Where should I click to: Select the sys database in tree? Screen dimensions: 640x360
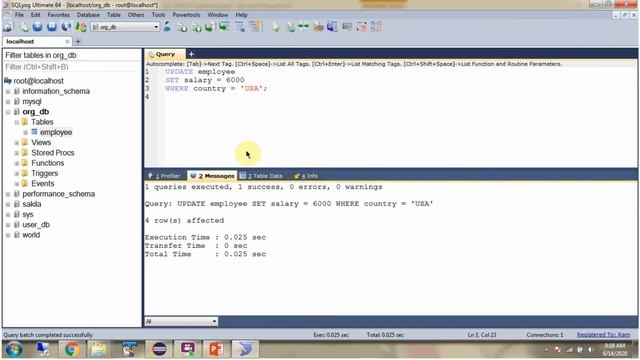click(28, 214)
